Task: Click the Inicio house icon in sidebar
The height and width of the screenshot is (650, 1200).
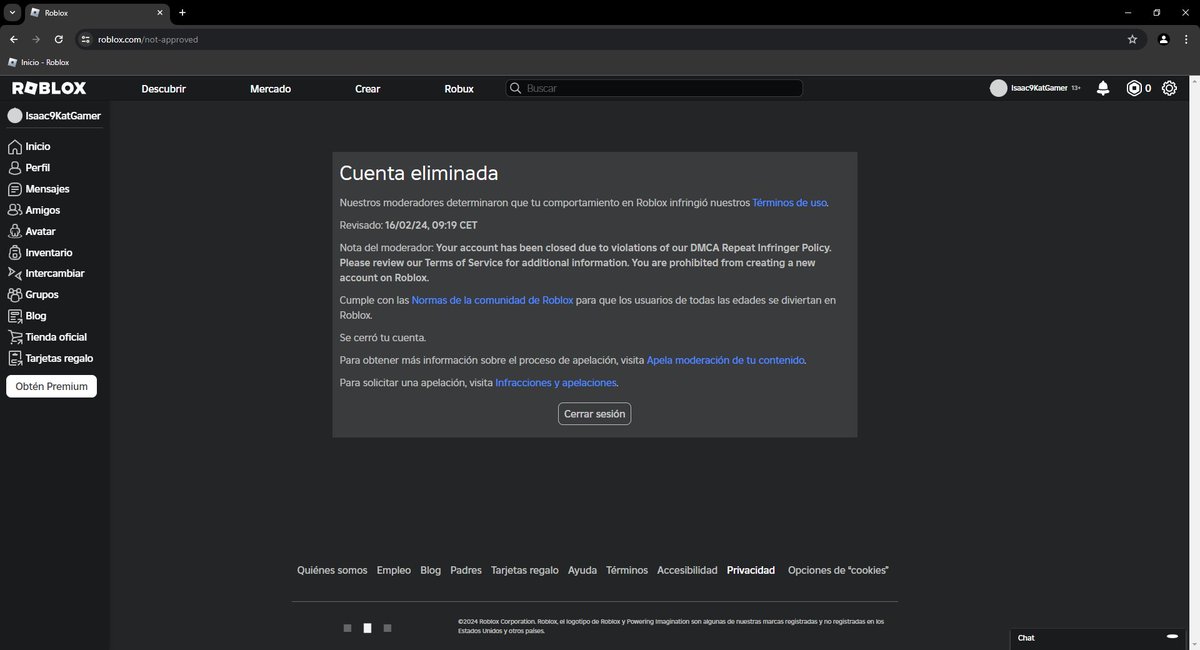Action: [x=15, y=147]
